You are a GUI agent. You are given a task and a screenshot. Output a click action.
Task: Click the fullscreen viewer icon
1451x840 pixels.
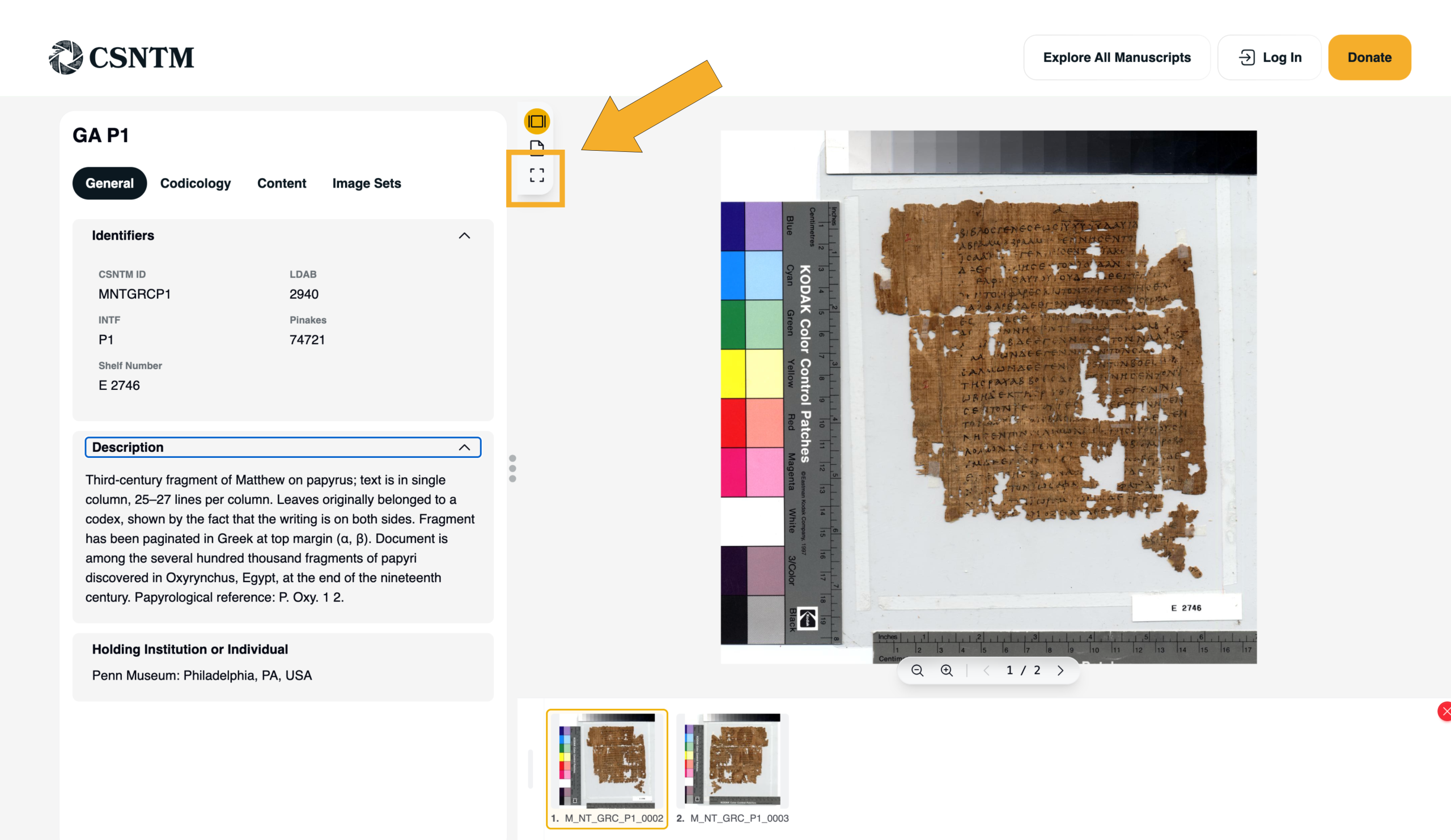point(536,176)
